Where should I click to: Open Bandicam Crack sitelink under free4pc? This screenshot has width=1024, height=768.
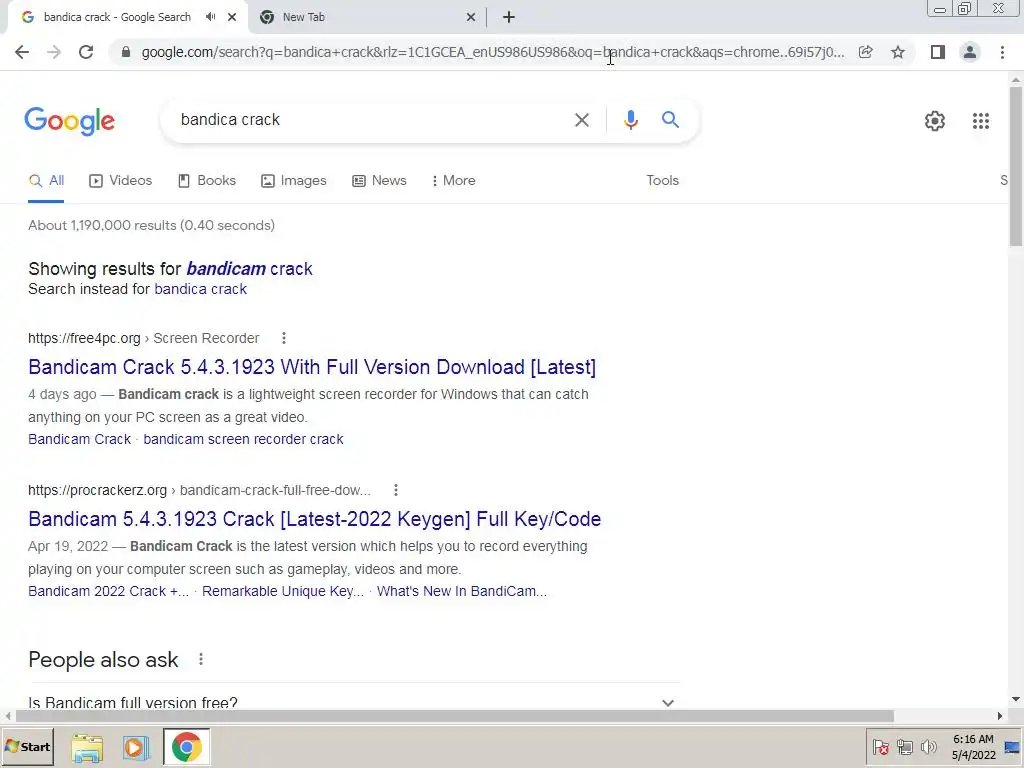[80, 440]
